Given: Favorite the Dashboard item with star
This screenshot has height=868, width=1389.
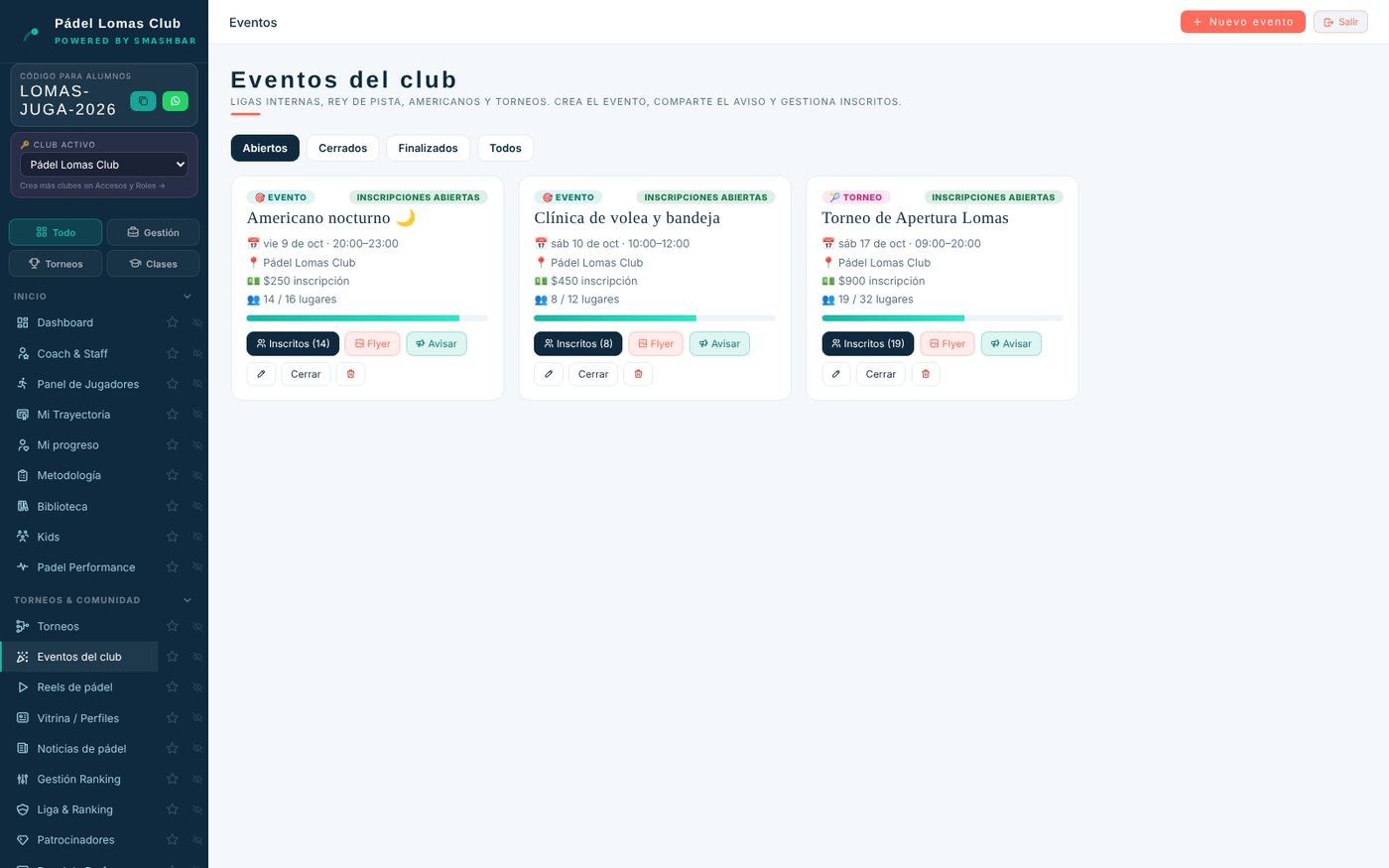Looking at the screenshot, I should (x=173, y=322).
